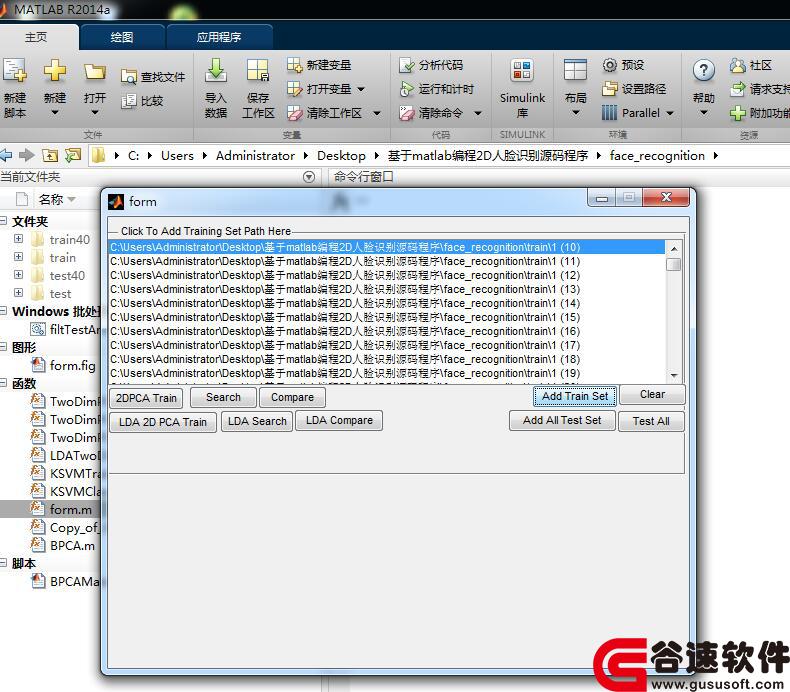
Task: Open the Open Variable (打开变量) dropdown arrow
Action: click(361, 90)
